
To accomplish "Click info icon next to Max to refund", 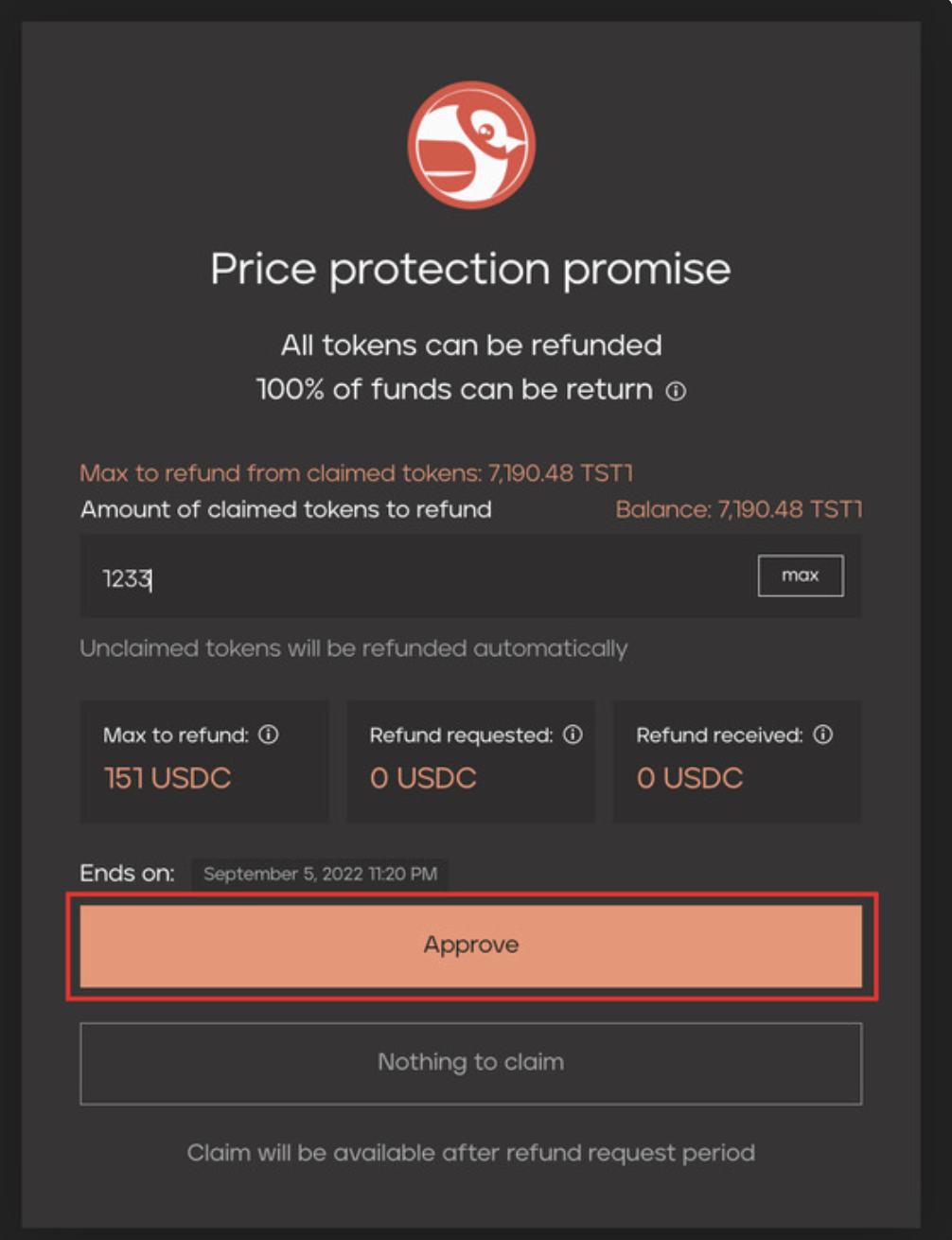I will coord(269,735).
